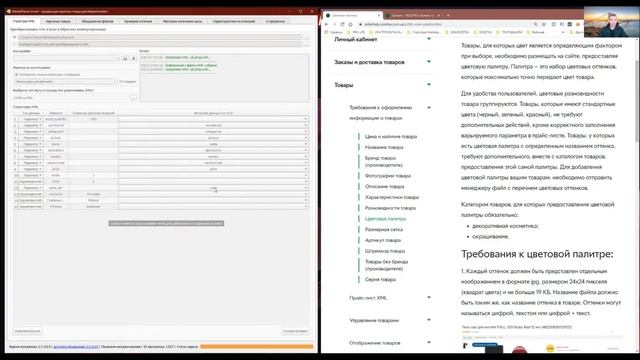
Task: Expand Заказы и доставка товаров section
Action: (429, 62)
